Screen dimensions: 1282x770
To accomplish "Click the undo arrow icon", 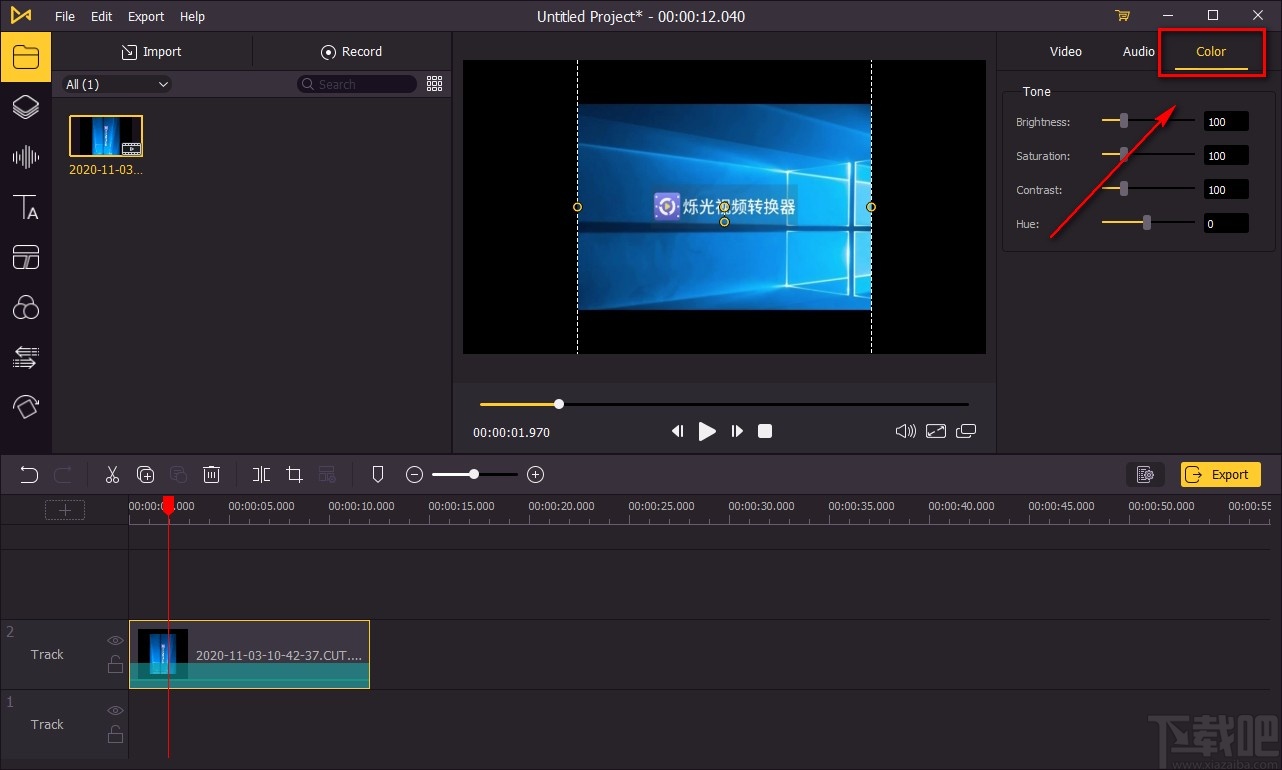I will [29, 474].
